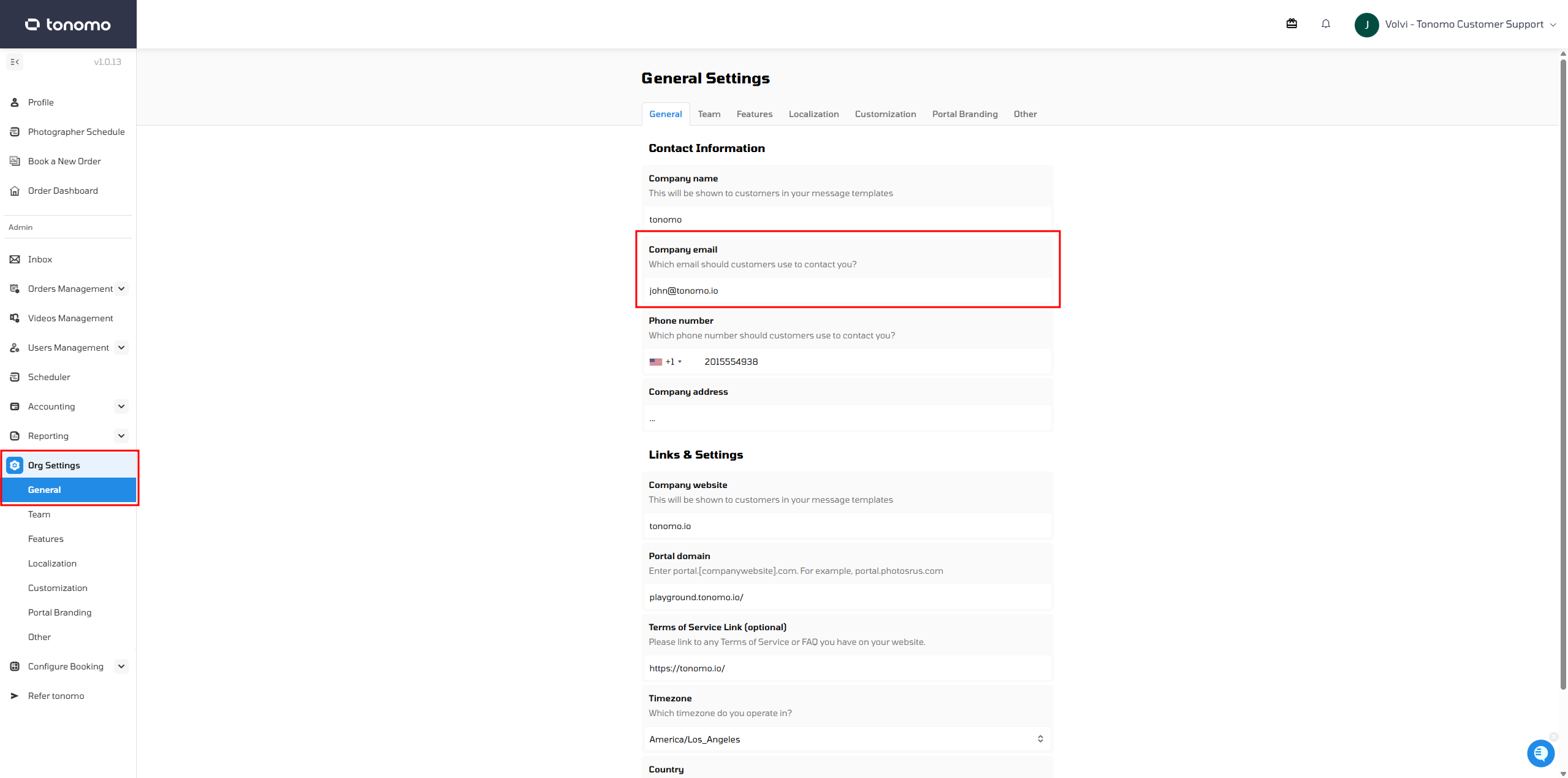Click the Portal domain field

(x=847, y=597)
